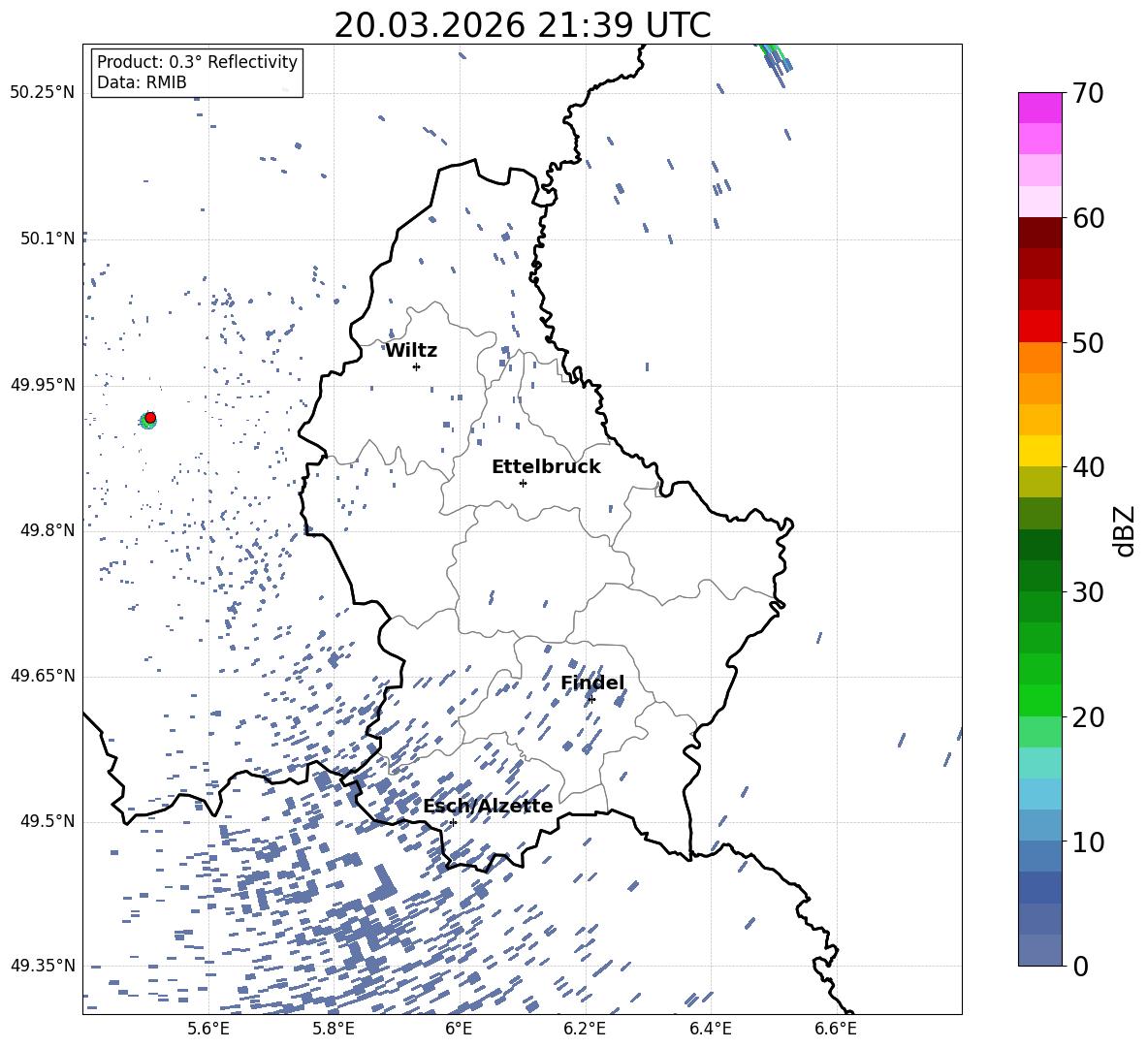Pick the bright red colorbar segment above 50
This screenshot has width=1148, height=1048.
point(1039,327)
